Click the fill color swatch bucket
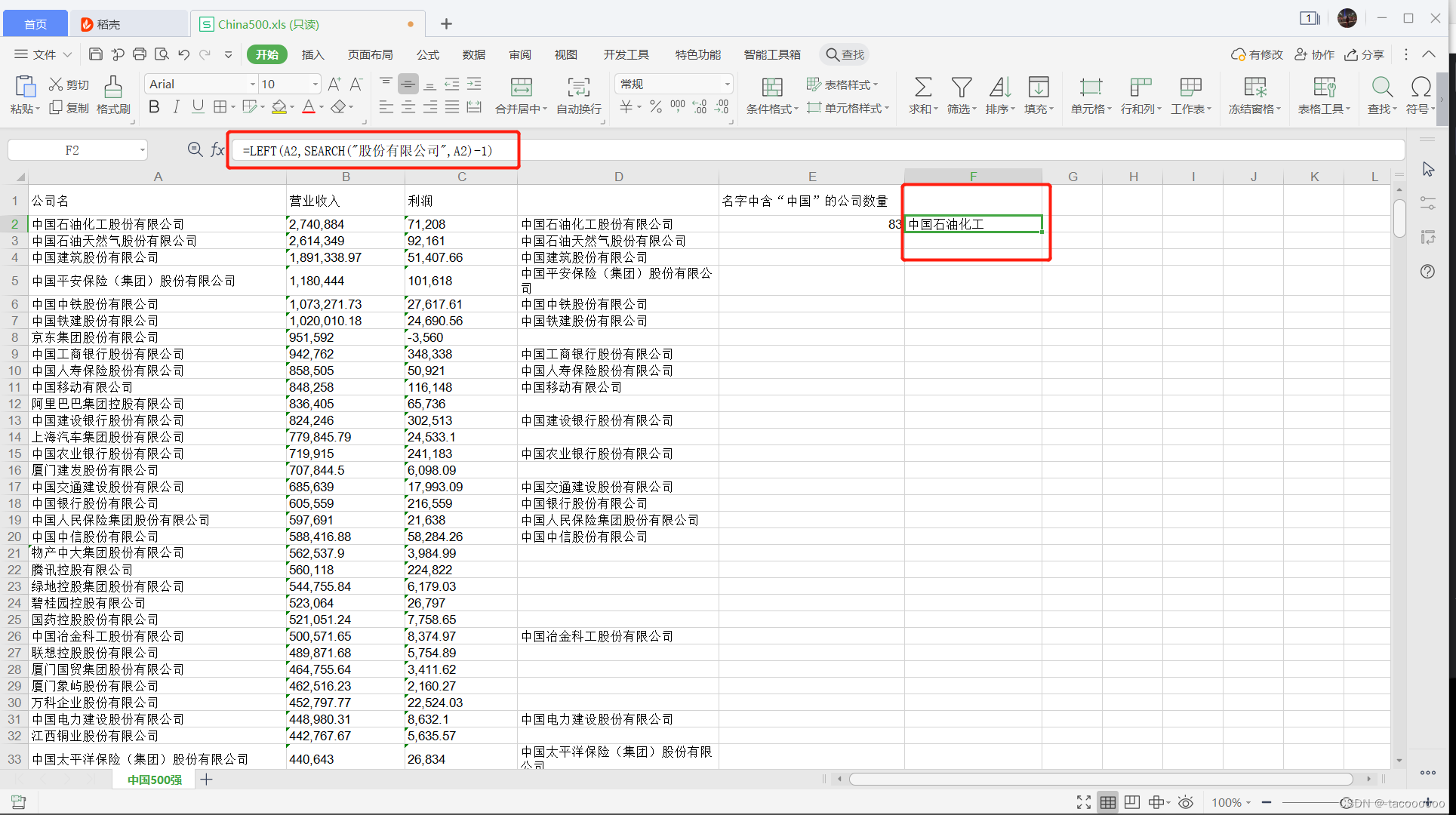The width and height of the screenshot is (1456, 815). 279,107
